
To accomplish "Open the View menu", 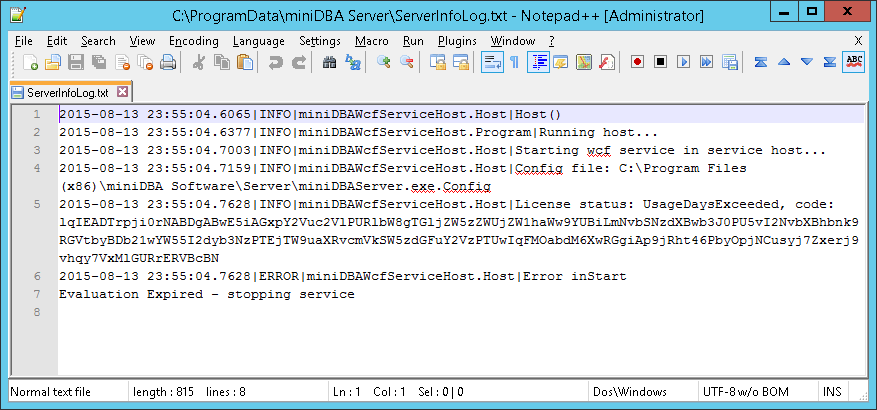I will (x=142, y=41).
